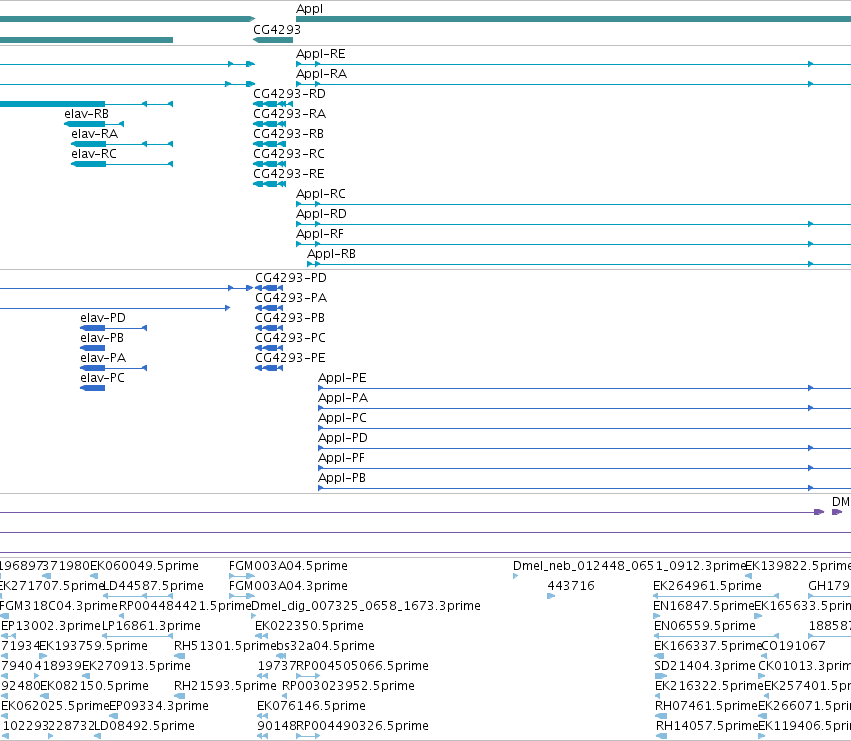
Task: Click the CG4293-PE protein label
Action: 290,359
